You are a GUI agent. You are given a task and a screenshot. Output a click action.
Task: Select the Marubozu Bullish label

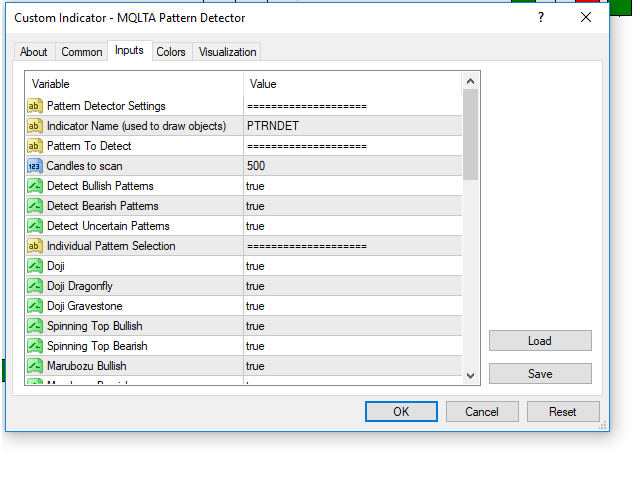(87, 366)
